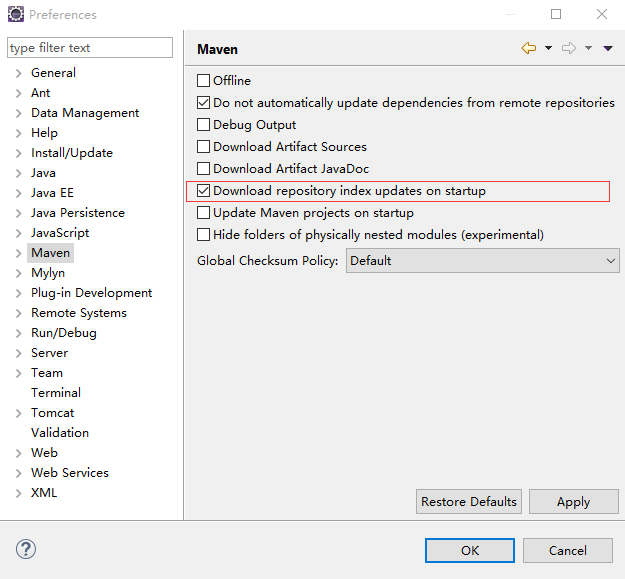Image resolution: width=625 pixels, height=579 pixels.
Task: Select Java EE category
Action: point(52,192)
